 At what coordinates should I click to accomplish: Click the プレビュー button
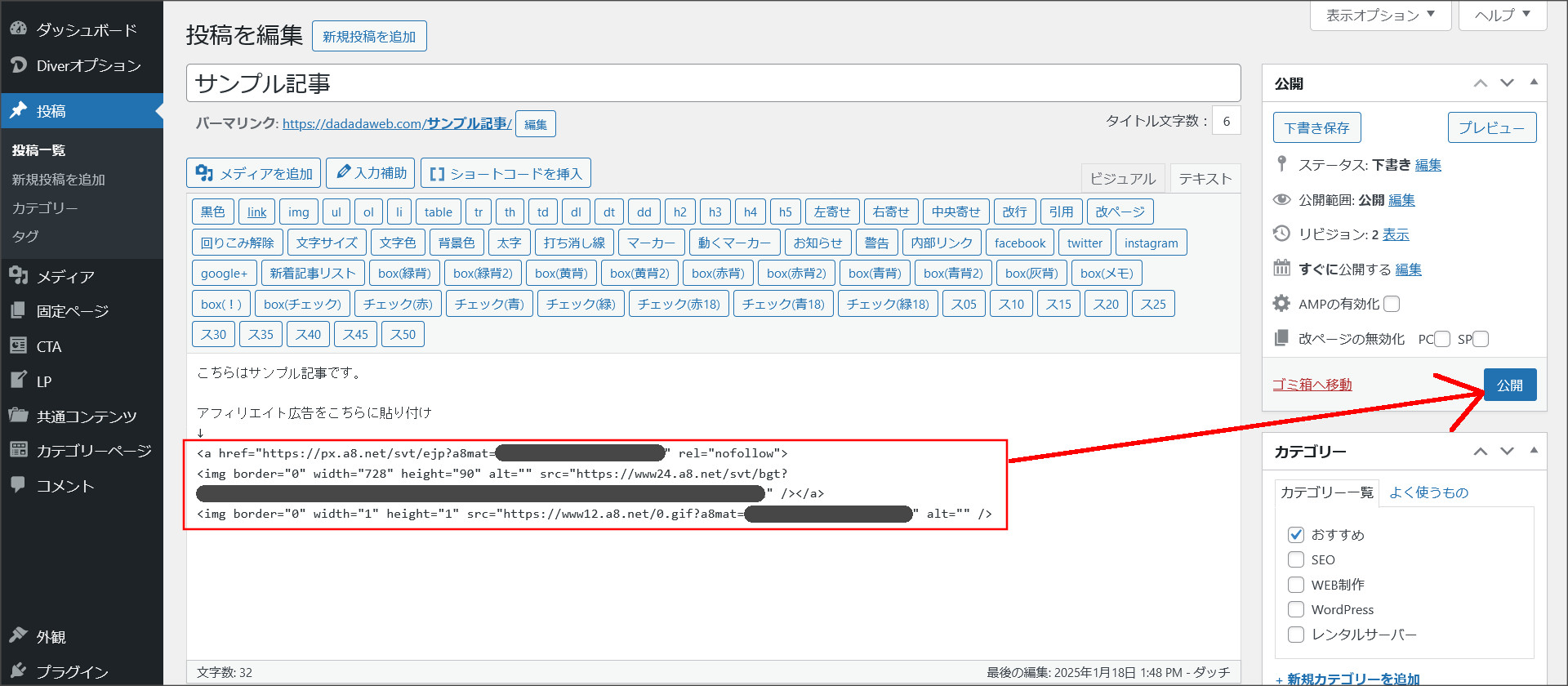[x=1492, y=127]
